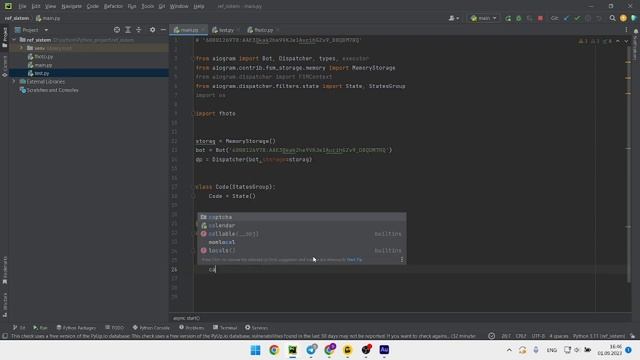
Task: Click the Collapse All icon in Project panel
Action: point(138,30)
